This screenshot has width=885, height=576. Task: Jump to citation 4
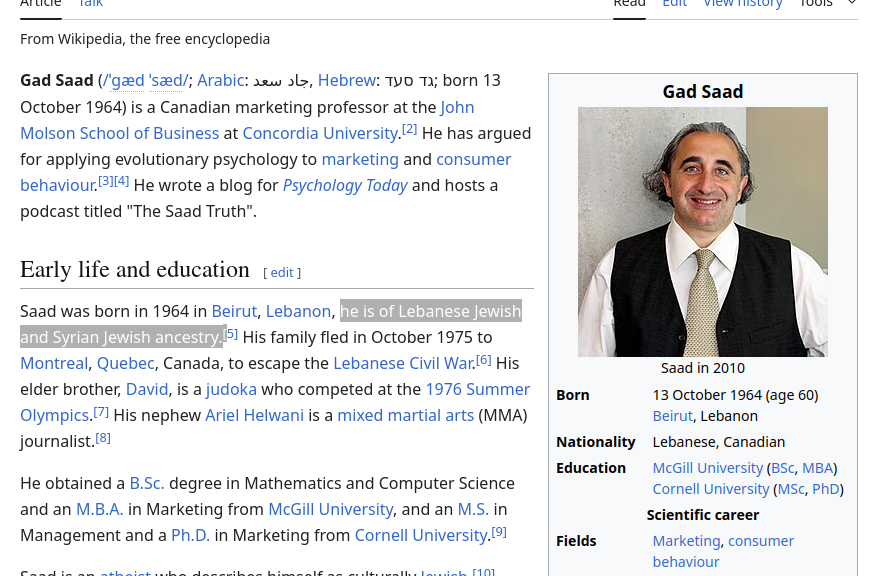121,181
